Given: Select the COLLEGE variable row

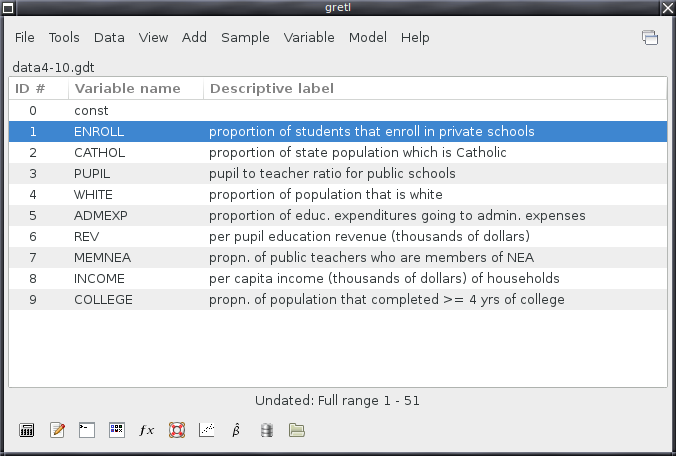Looking at the screenshot, I should tap(338, 300).
